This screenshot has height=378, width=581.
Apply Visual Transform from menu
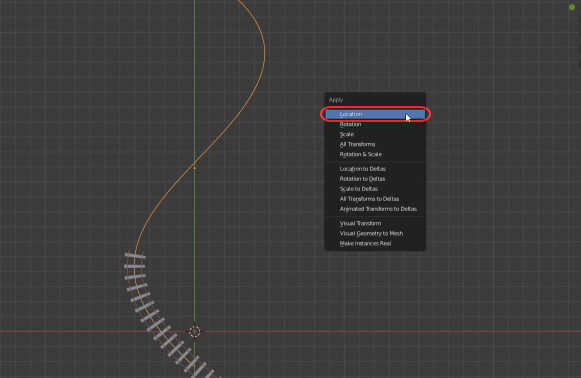pos(375,223)
